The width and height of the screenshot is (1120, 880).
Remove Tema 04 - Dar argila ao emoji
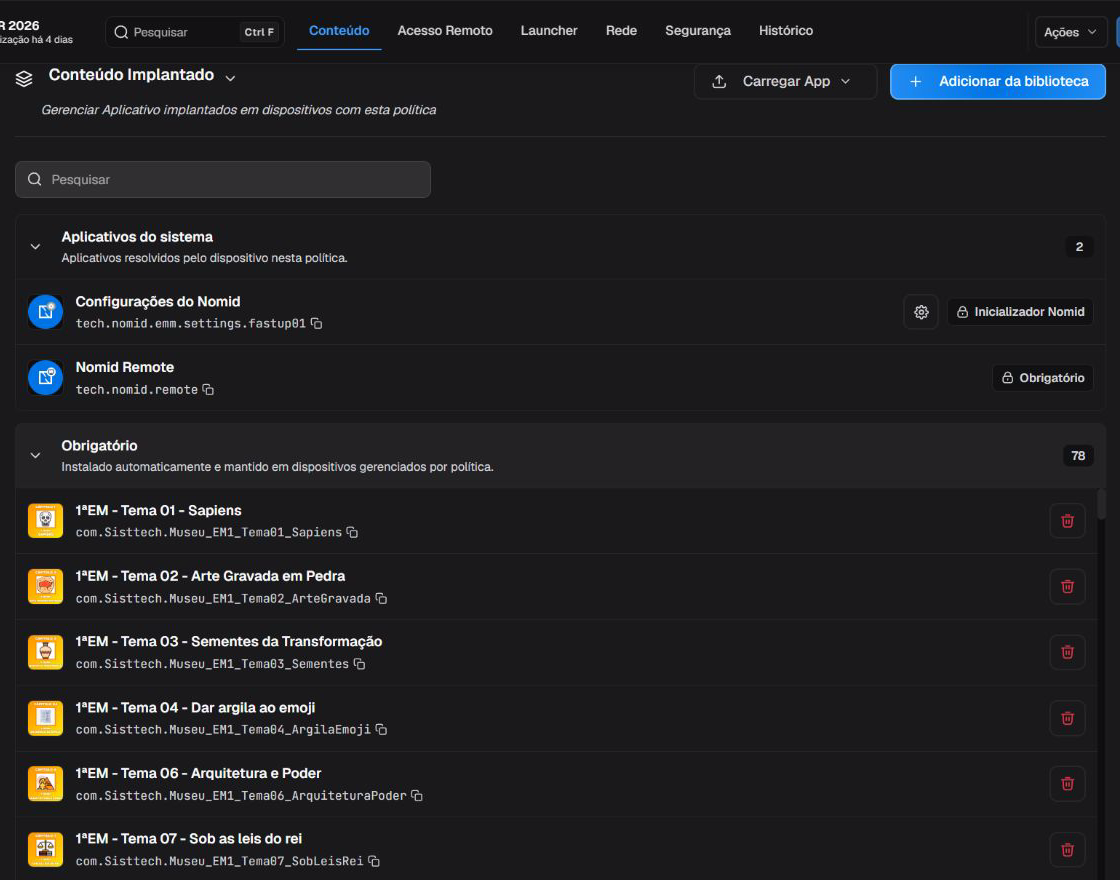click(1067, 718)
